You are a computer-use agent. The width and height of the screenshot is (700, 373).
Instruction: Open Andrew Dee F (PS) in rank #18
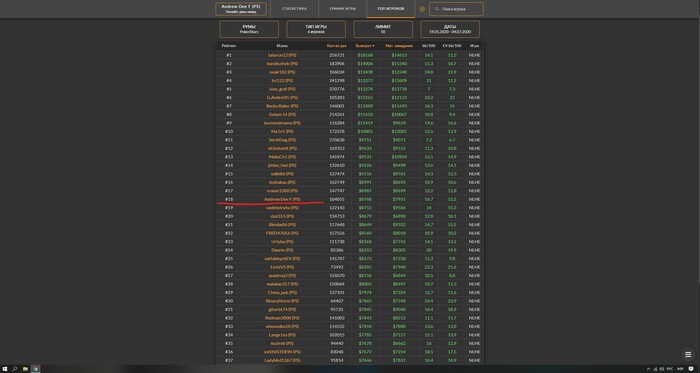tap(282, 199)
